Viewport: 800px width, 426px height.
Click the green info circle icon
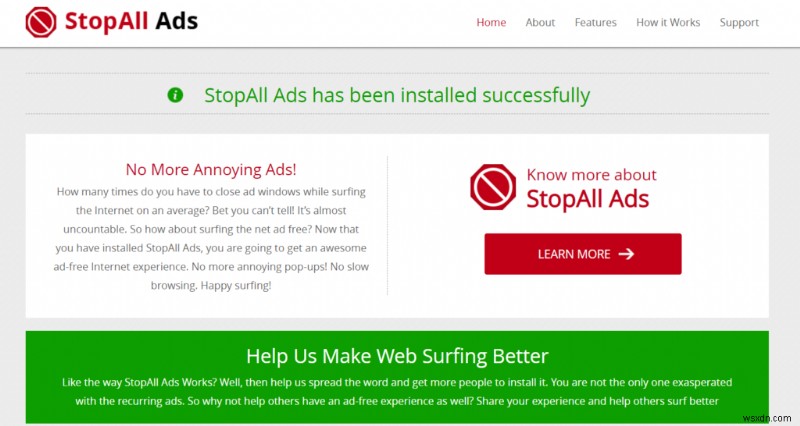(x=175, y=95)
